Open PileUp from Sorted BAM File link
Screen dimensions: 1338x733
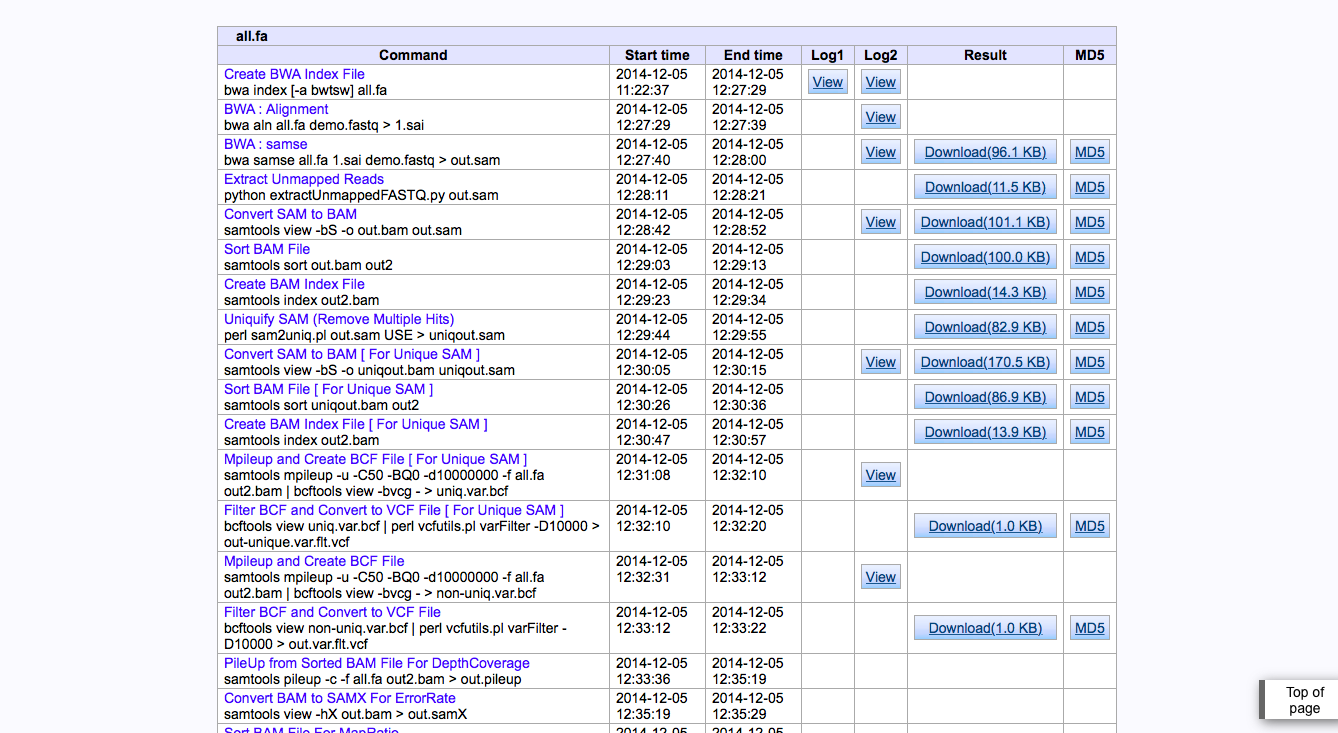click(376, 663)
